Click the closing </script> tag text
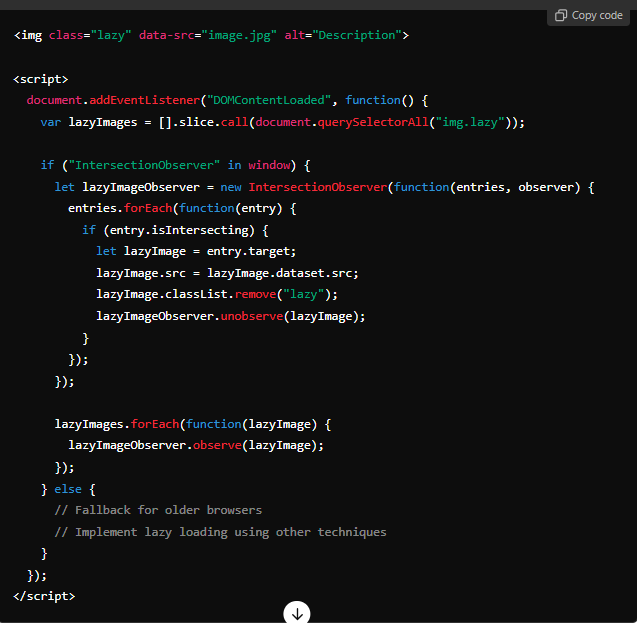This screenshot has width=637, height=623. coord(44,596)
